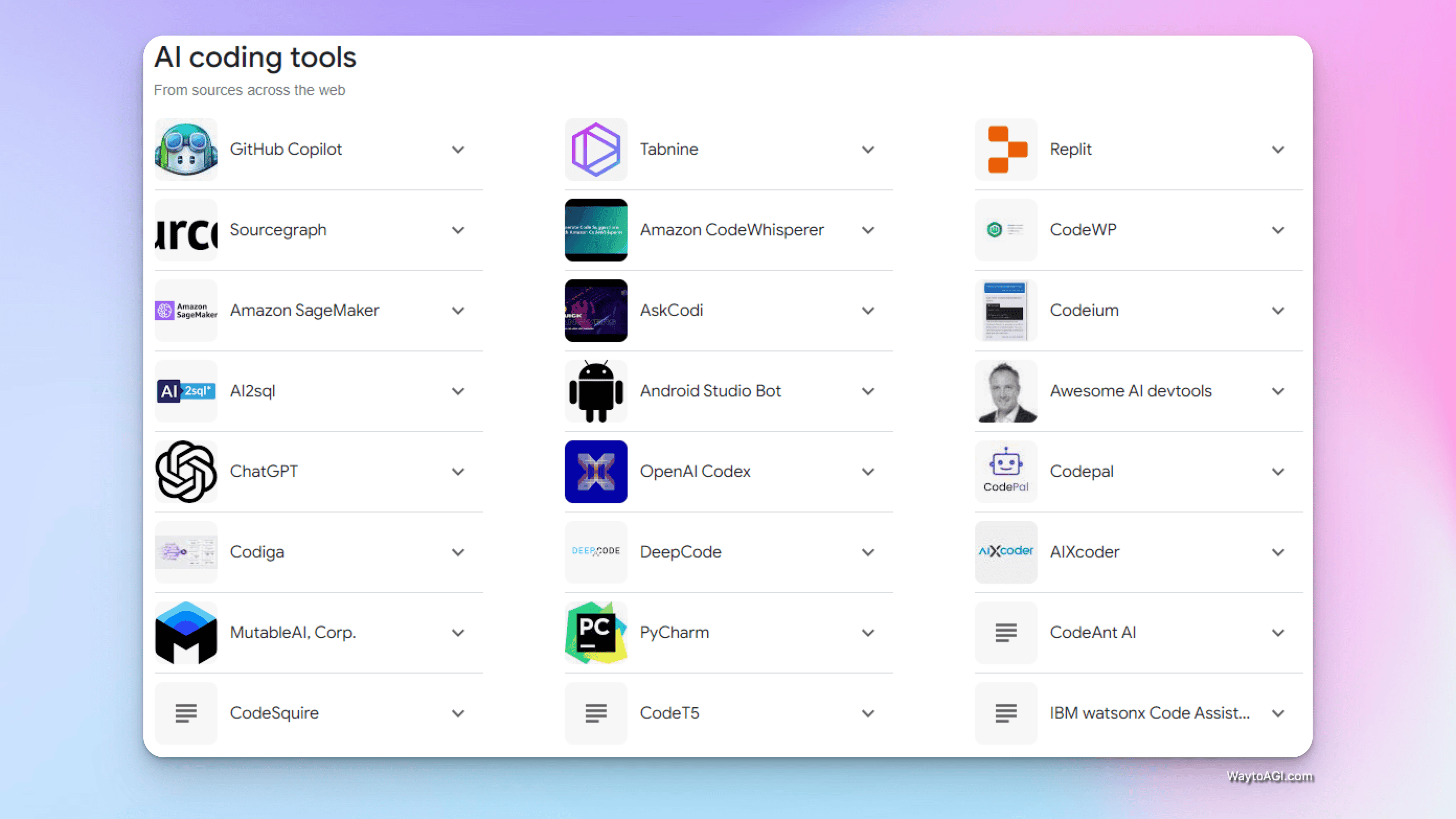Viewport: 1456px width, 819px height.
Task: Click the IBM watsonx placeholder icon
Action: coord(1006,713)
